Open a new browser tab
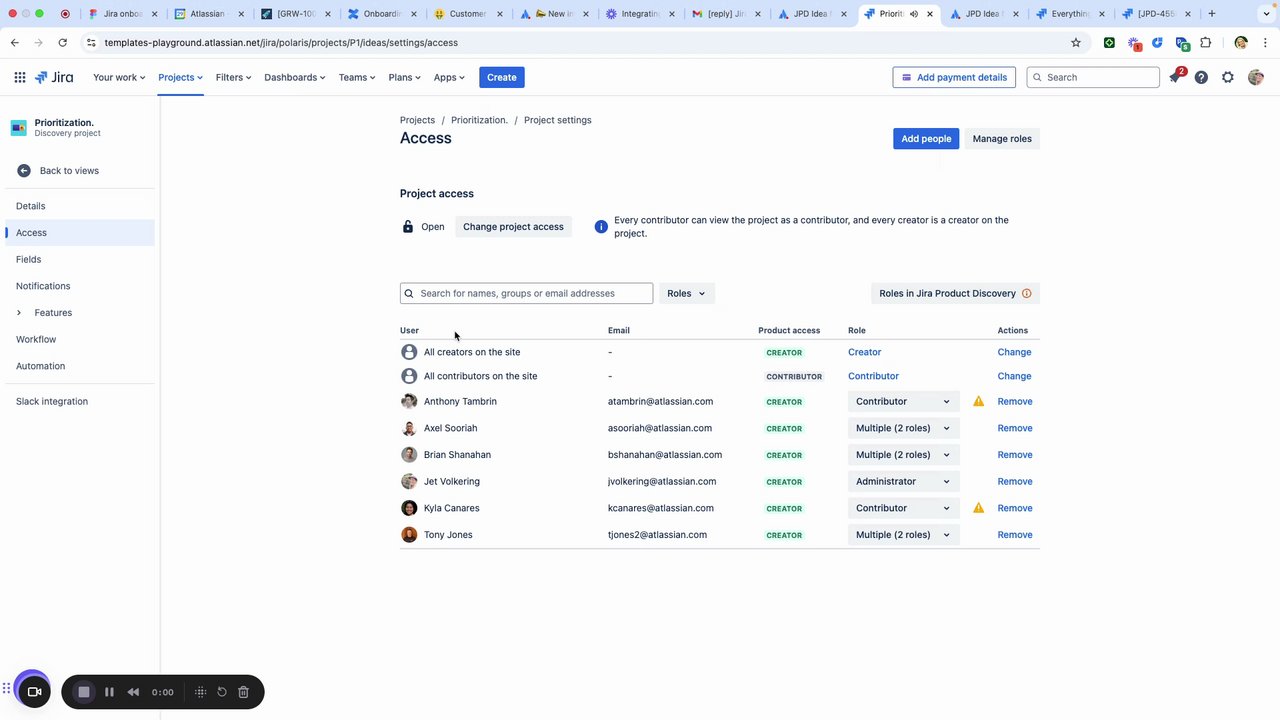 coord(1212,14)
